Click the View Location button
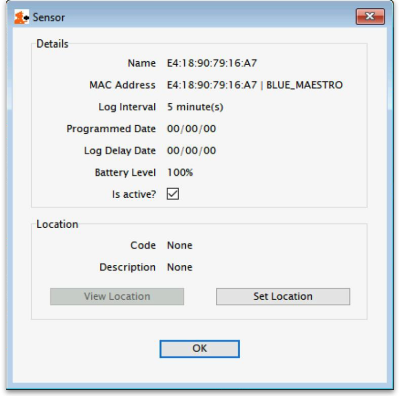This screenshot has height=396, width=400. point(117,296)
